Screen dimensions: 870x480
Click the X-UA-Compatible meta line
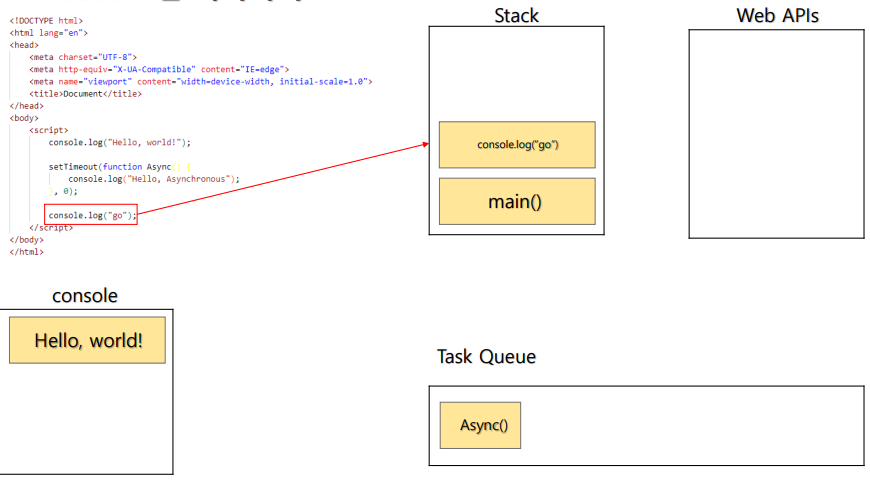[x=159, y=69]
